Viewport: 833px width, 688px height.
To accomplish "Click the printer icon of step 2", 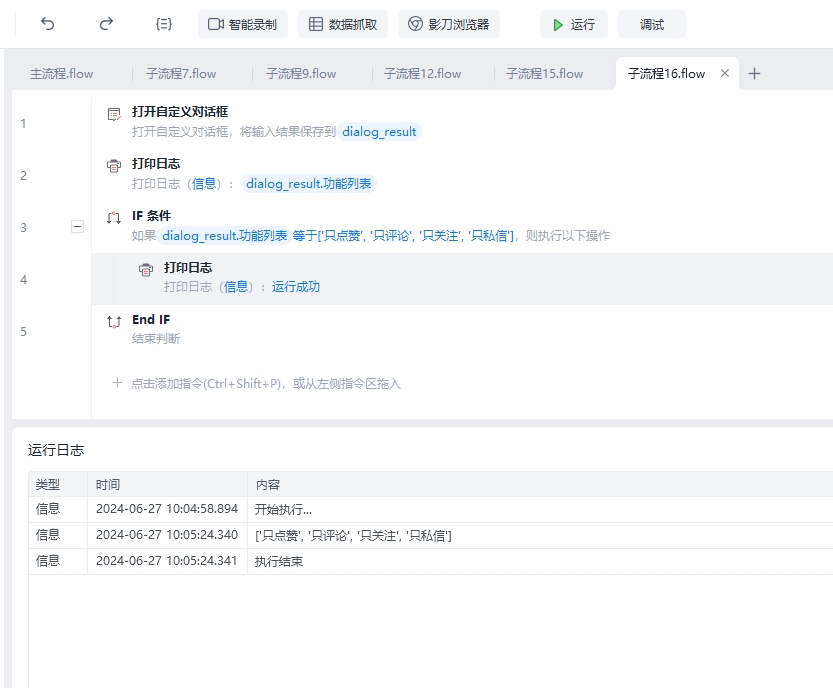I will click(114, 166).
